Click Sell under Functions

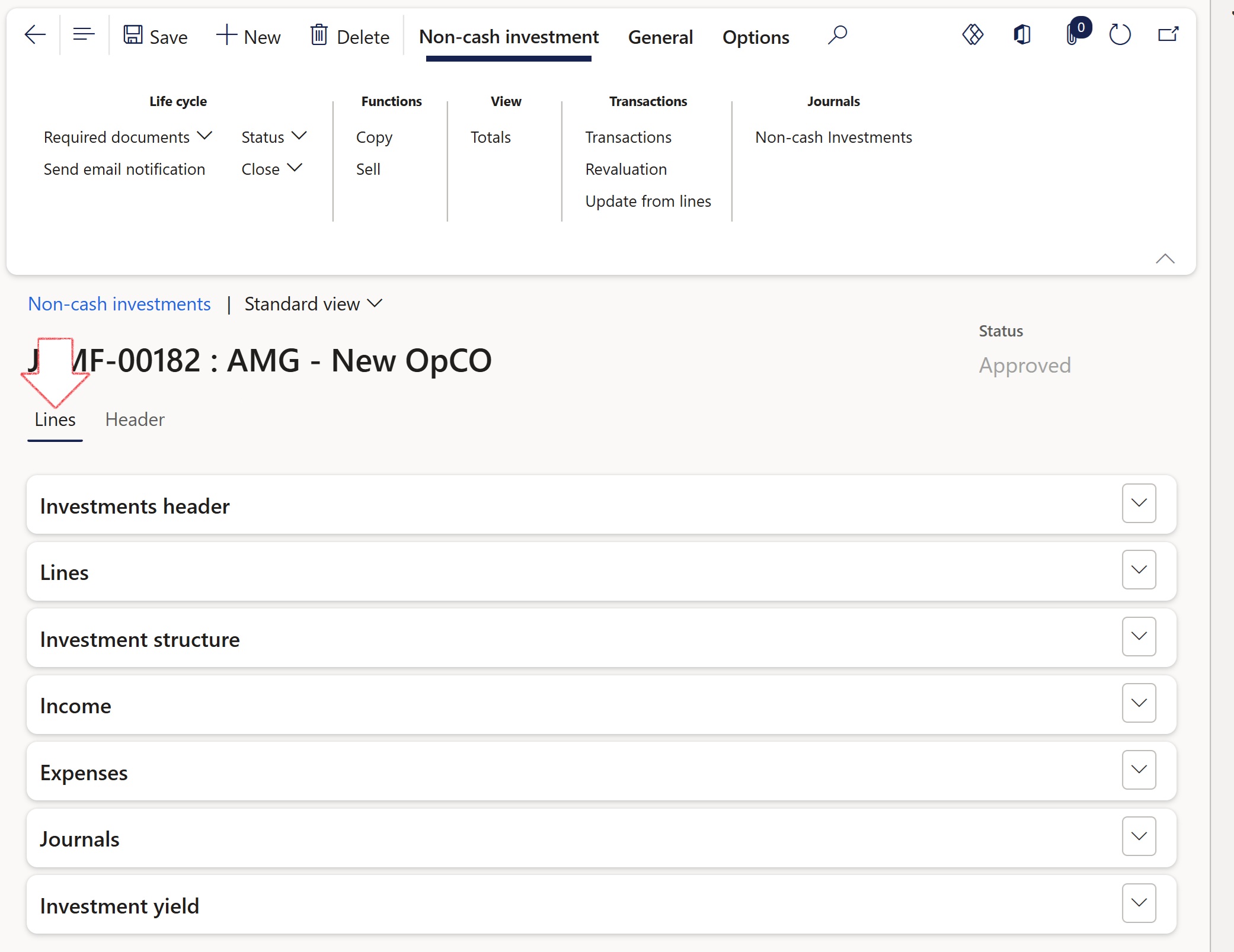click(x=368, y=169)
